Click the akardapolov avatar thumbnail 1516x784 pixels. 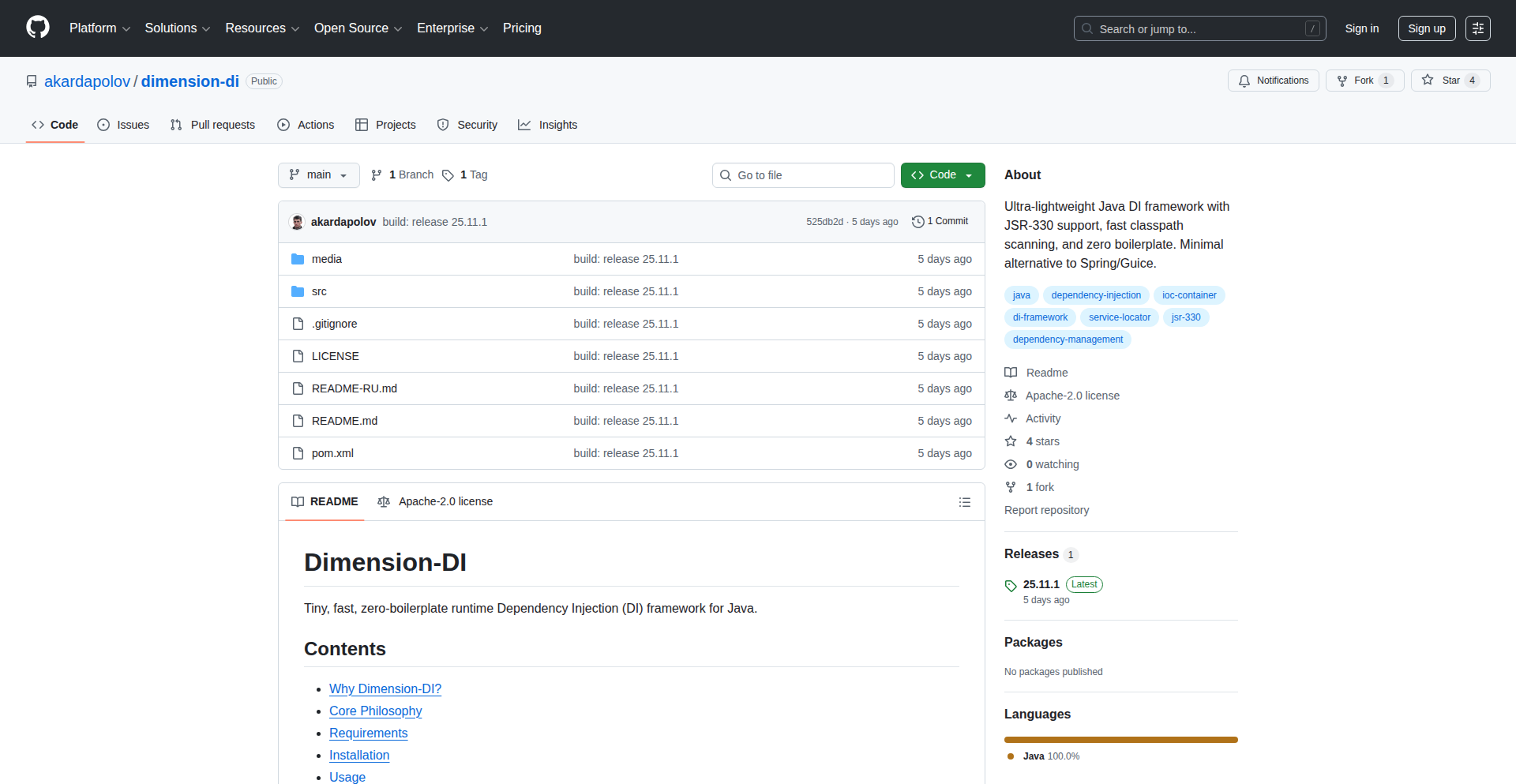pos(297,222)
